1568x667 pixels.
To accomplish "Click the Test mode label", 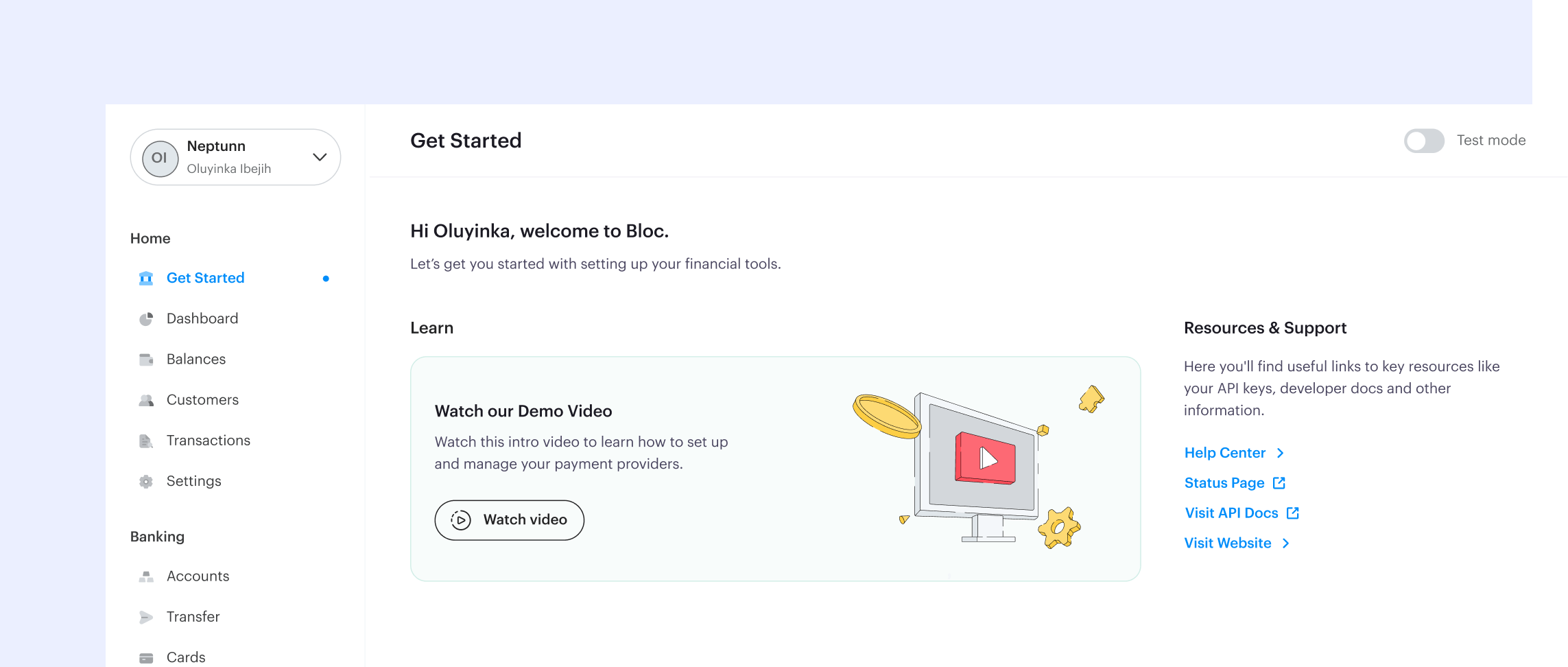I will click(x=1491, y=141).
